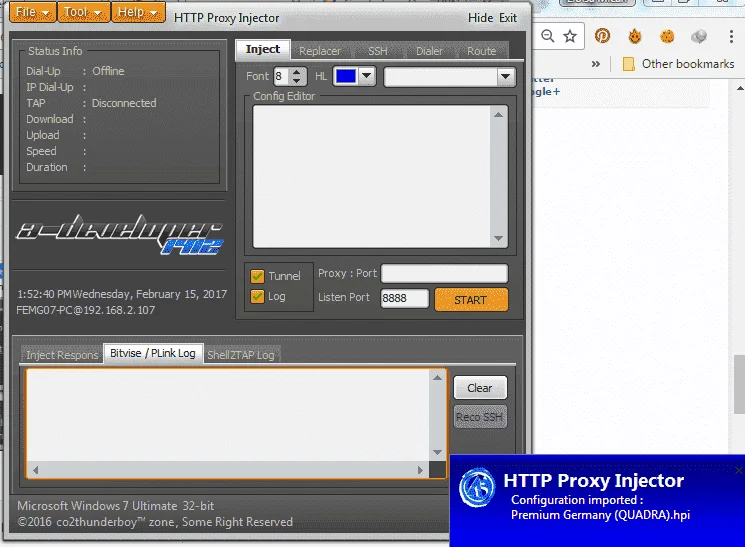745x547 pixels.
Task: Open the Tool menu
Action: point(84,12)
